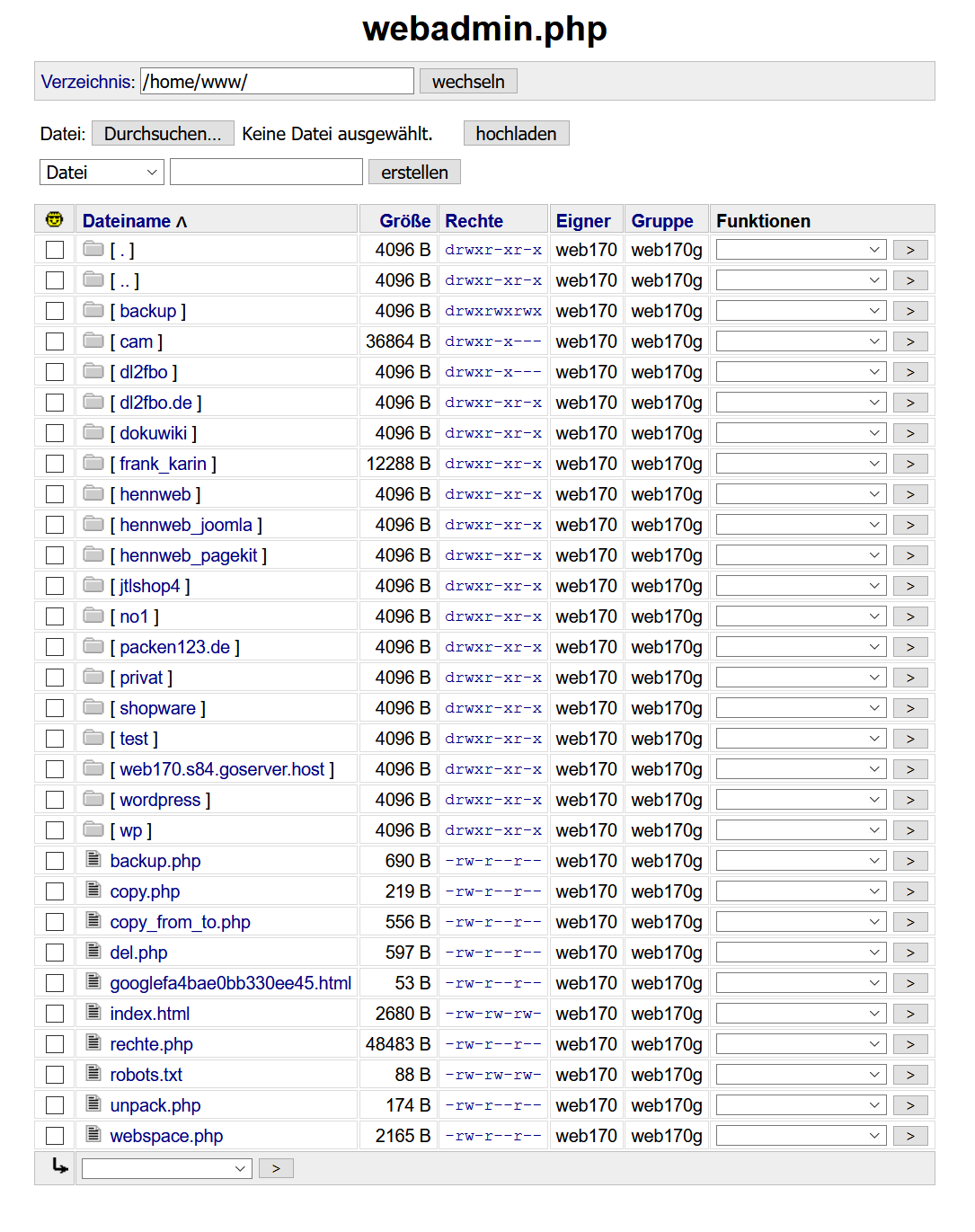Click the Durchsuchen file browse button
Image resolution: width=975 pixels, height=1232 pixels.
coord(163,134)
